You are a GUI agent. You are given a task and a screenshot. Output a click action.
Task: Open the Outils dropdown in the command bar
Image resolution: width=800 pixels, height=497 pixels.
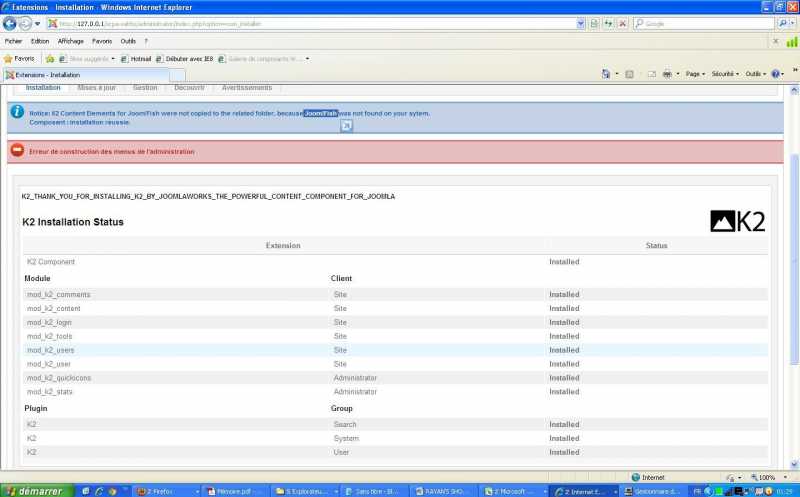[x=756, y=74]
